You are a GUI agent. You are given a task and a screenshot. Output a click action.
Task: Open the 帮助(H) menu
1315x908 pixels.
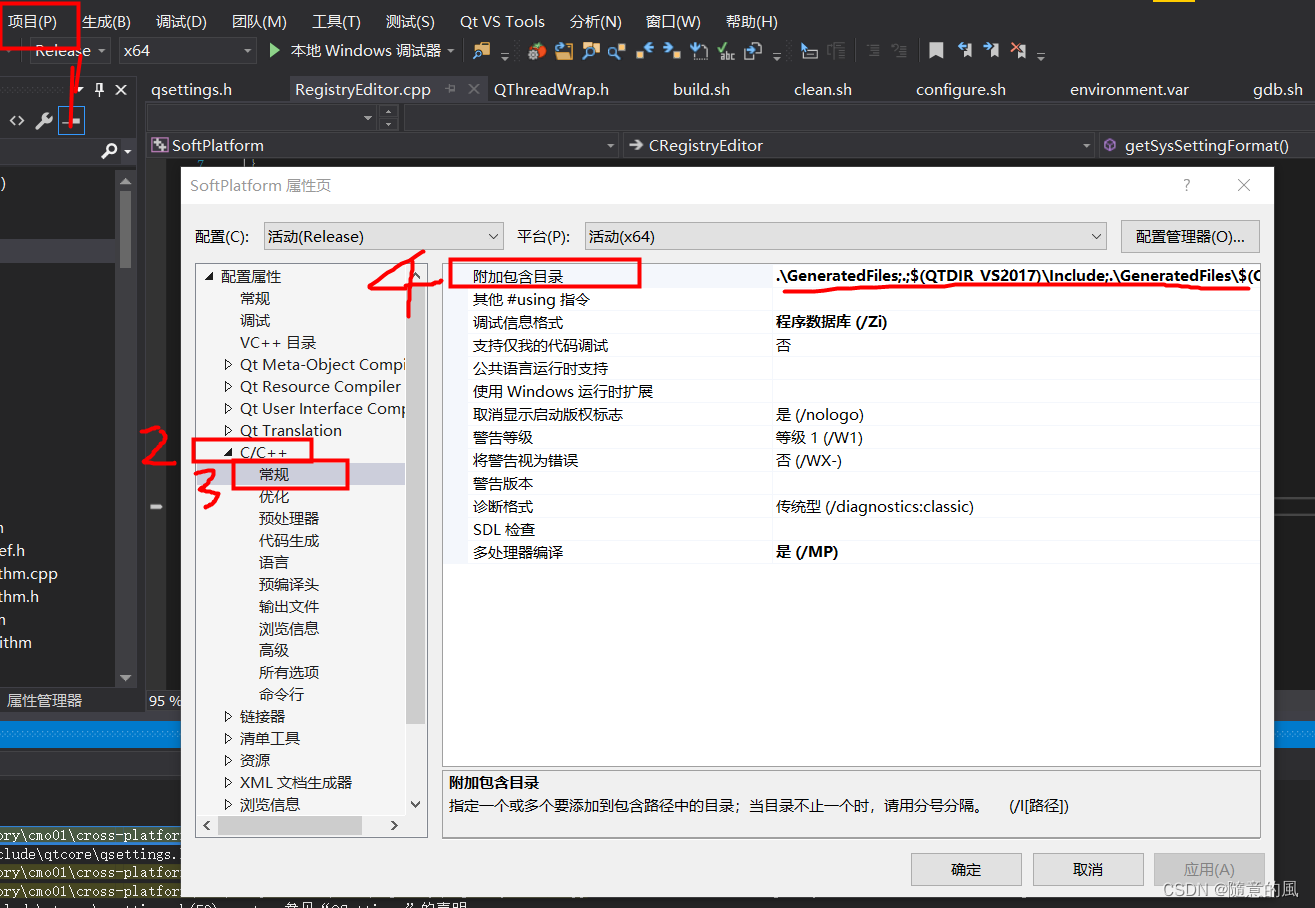click(751, 21)
